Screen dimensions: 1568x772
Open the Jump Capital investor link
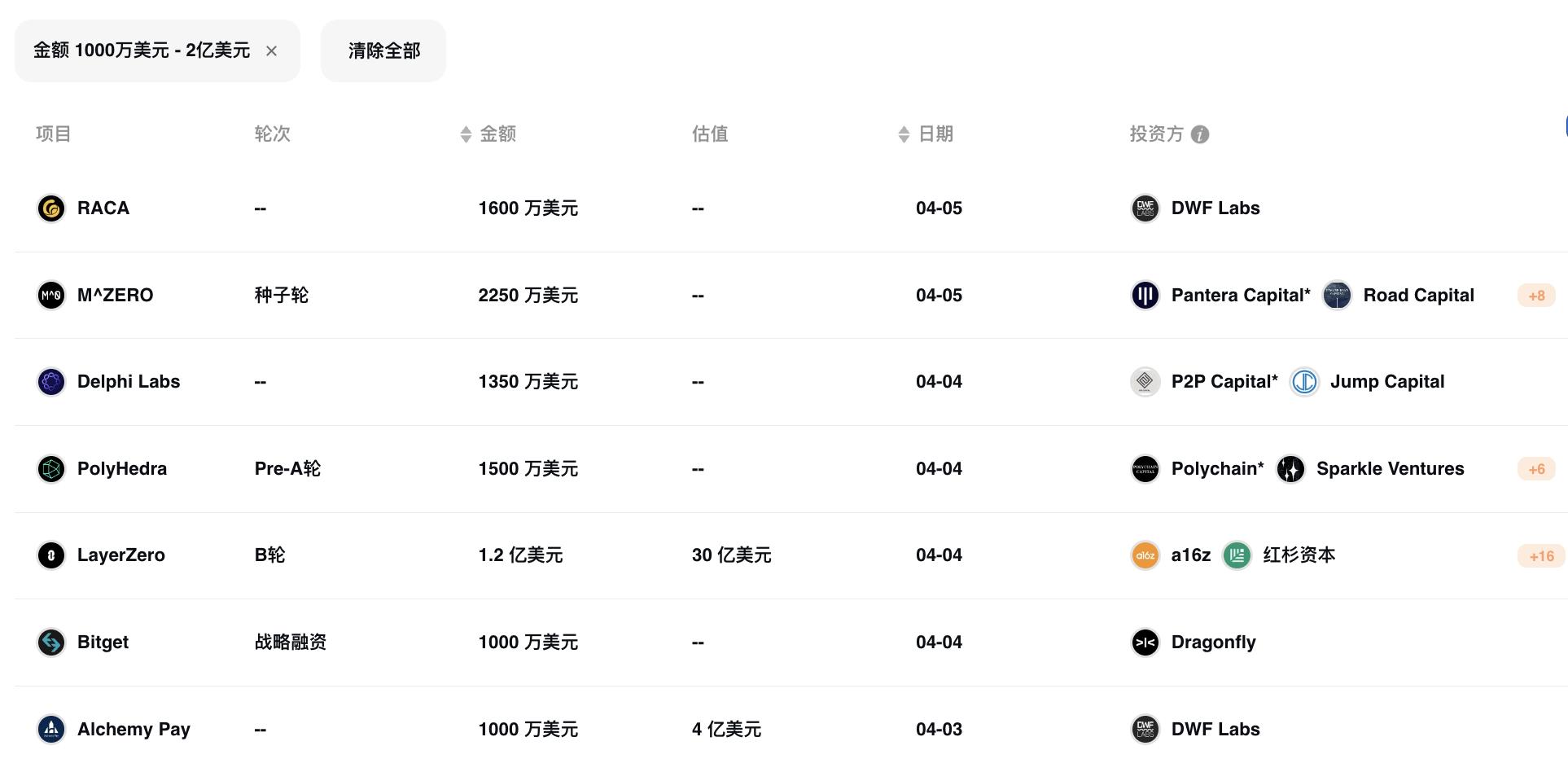(x=1386, y=382)
